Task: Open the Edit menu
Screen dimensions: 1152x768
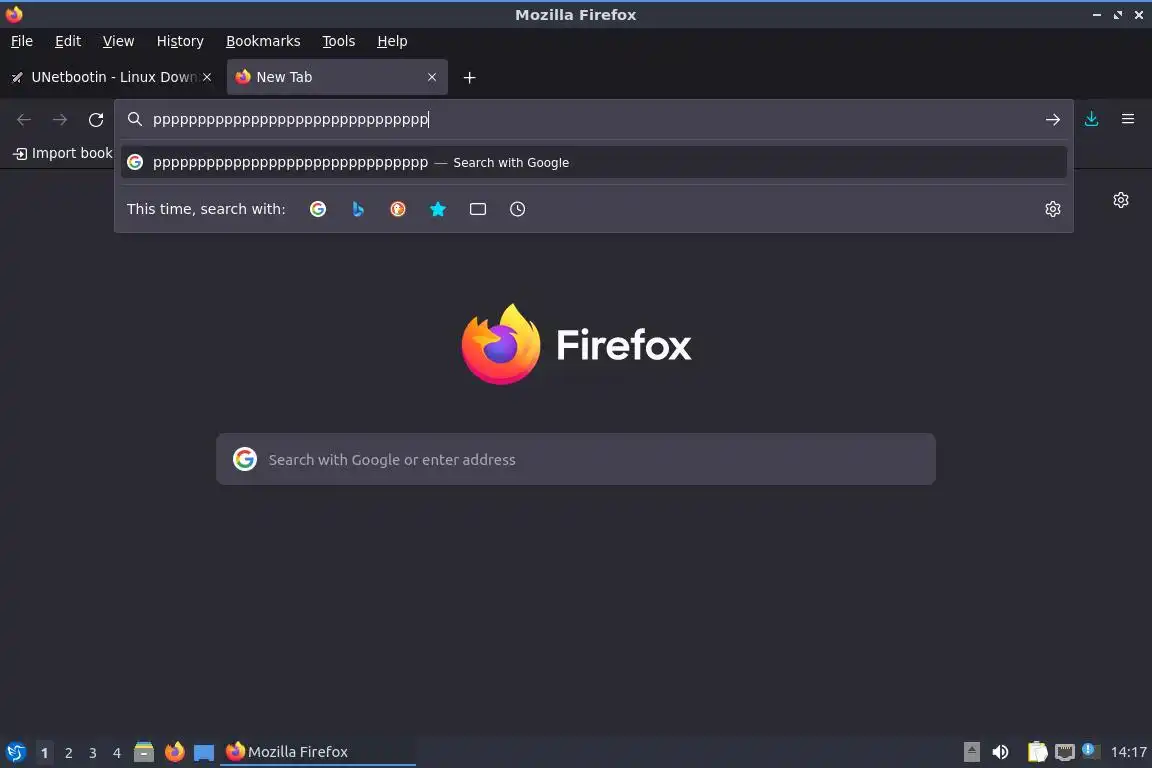Action: tap(68, 41)
